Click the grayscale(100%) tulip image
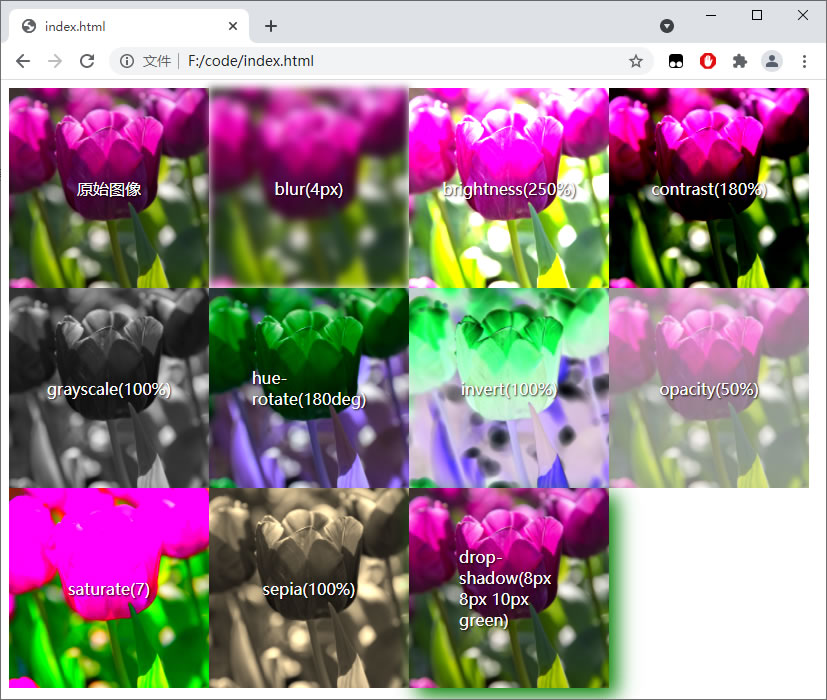 coord(109,388)
